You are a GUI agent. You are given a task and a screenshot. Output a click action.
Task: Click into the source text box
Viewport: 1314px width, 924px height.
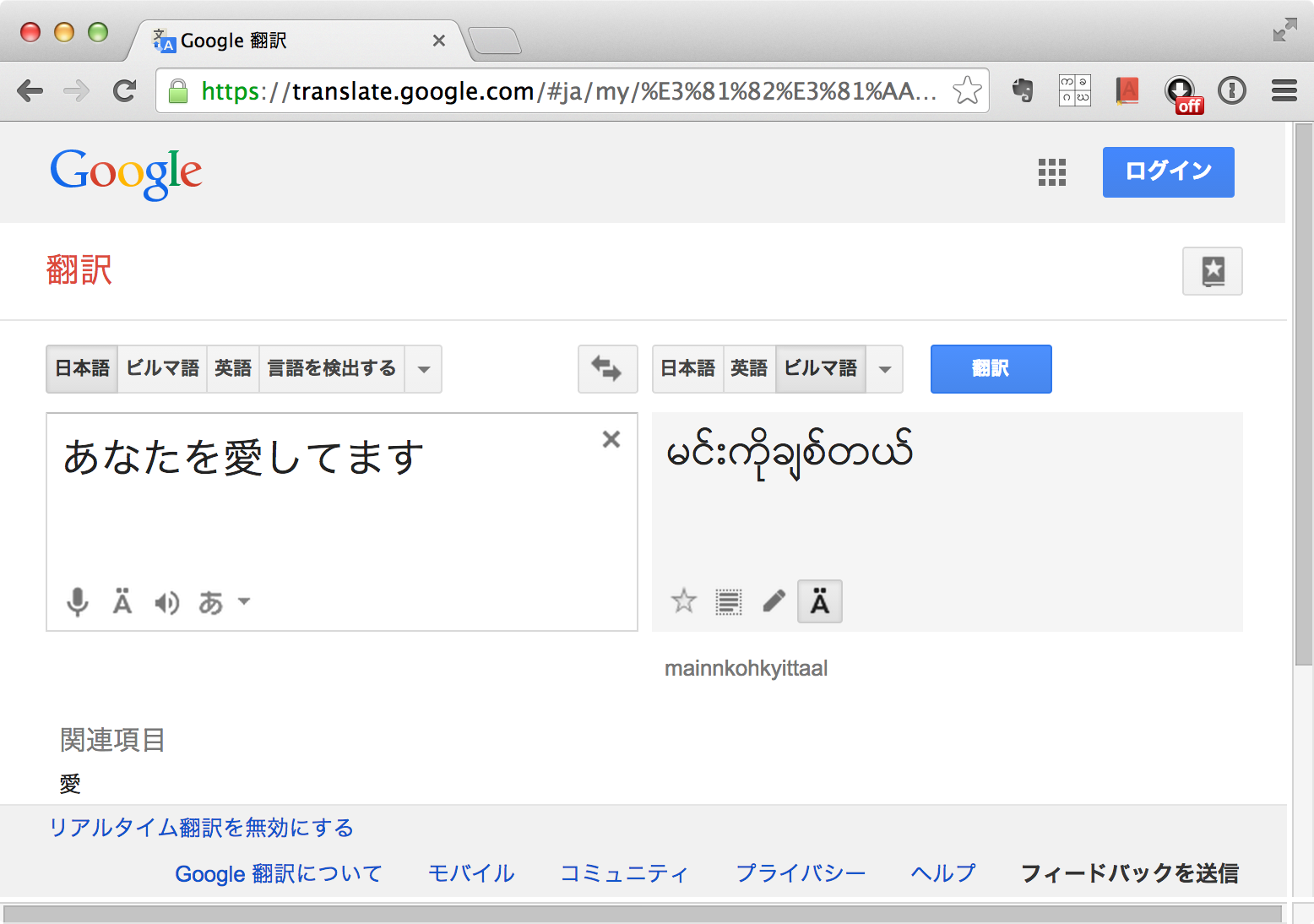(342, 522)
